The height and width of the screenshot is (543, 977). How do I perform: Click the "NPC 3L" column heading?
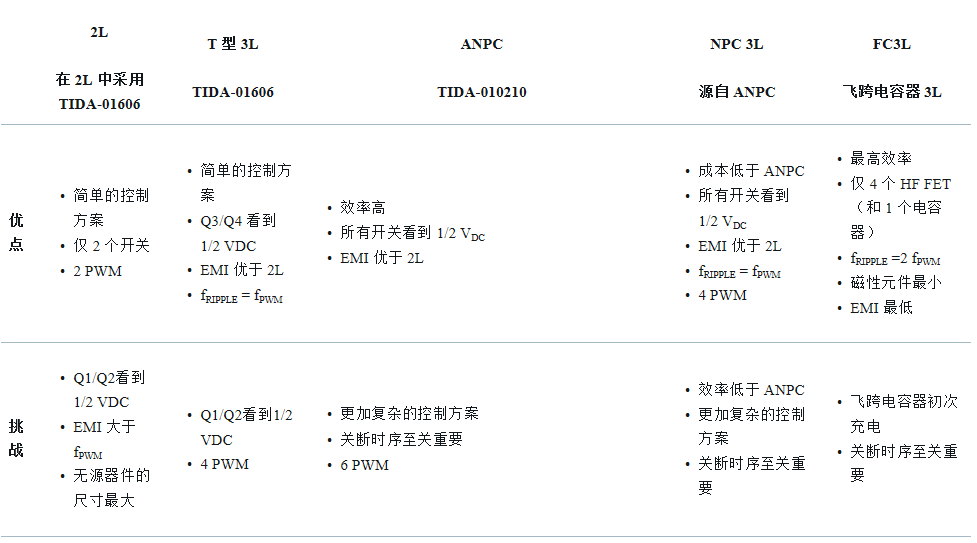[x=736, y=44]
